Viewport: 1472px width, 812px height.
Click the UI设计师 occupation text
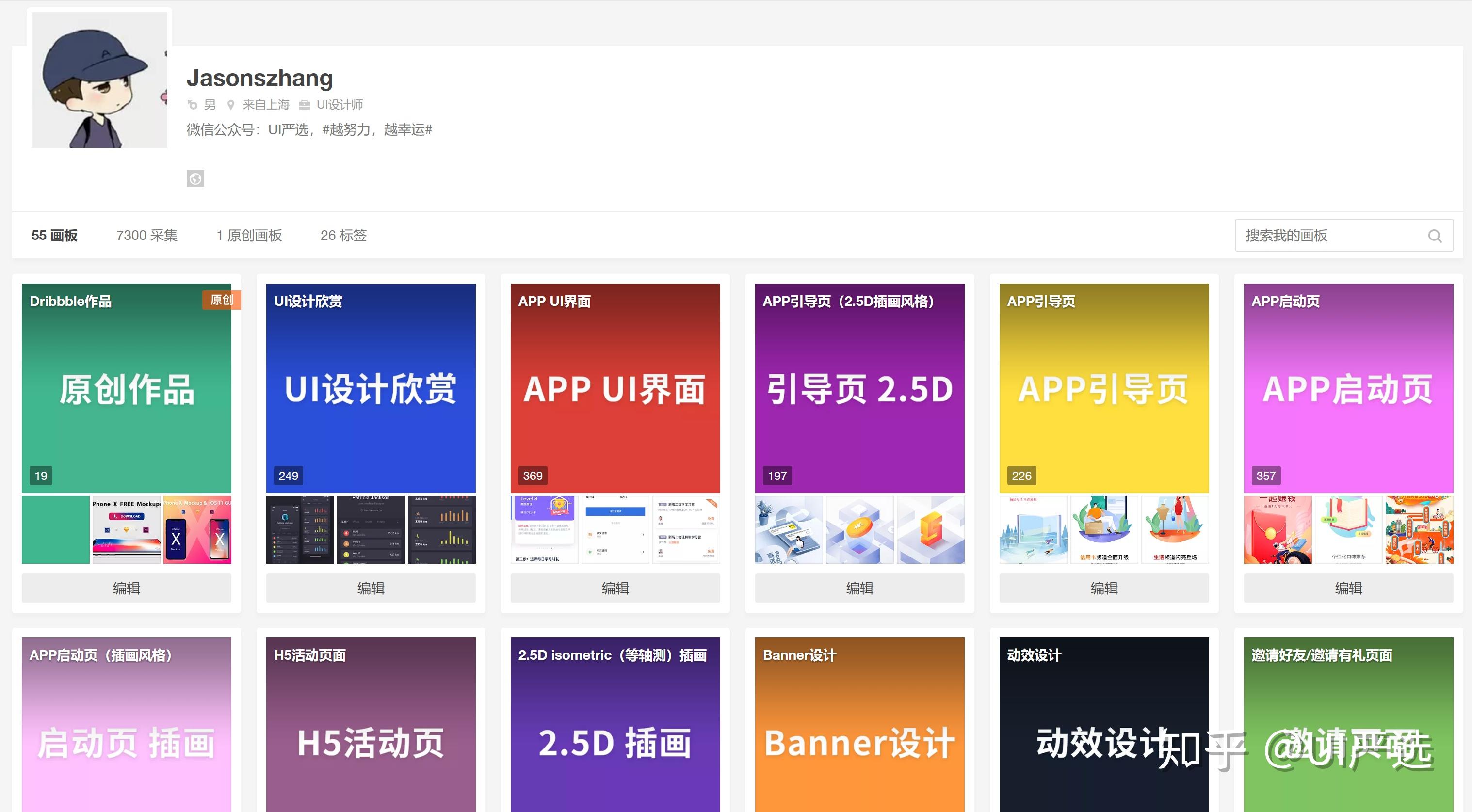pyautogui.click(x=340, y=105)
